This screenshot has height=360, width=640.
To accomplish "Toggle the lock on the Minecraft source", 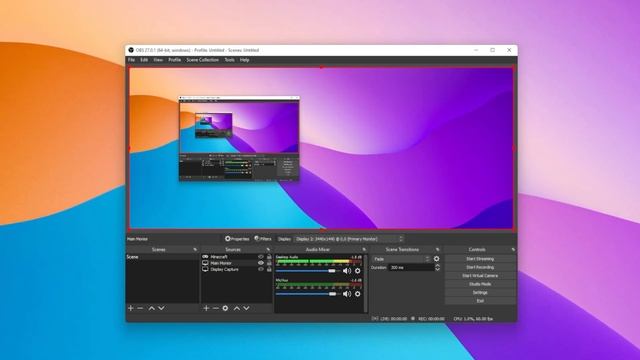I will (x=269, y=257).
